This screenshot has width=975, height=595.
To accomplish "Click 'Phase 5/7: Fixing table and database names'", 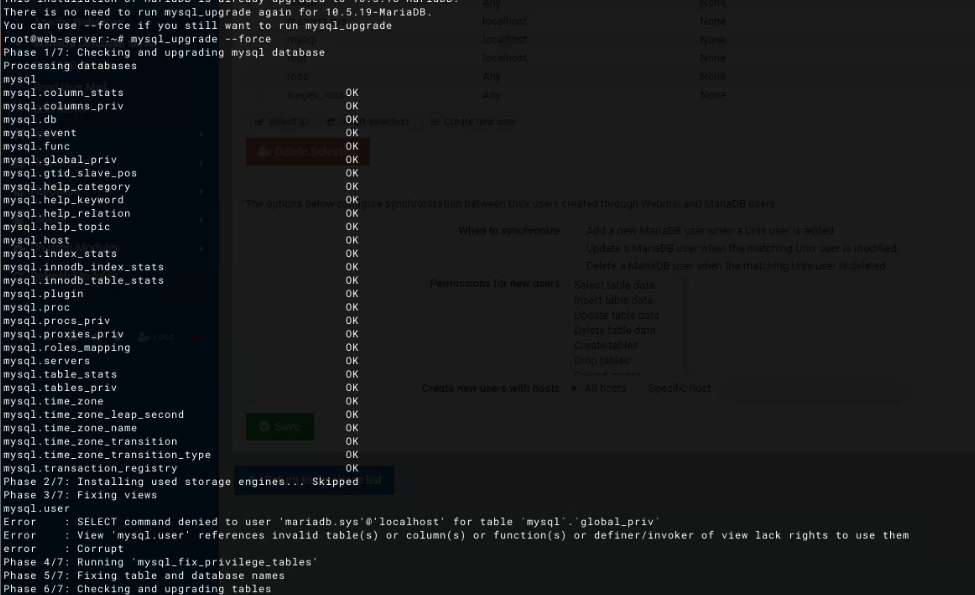I will (x=144, y=576).
